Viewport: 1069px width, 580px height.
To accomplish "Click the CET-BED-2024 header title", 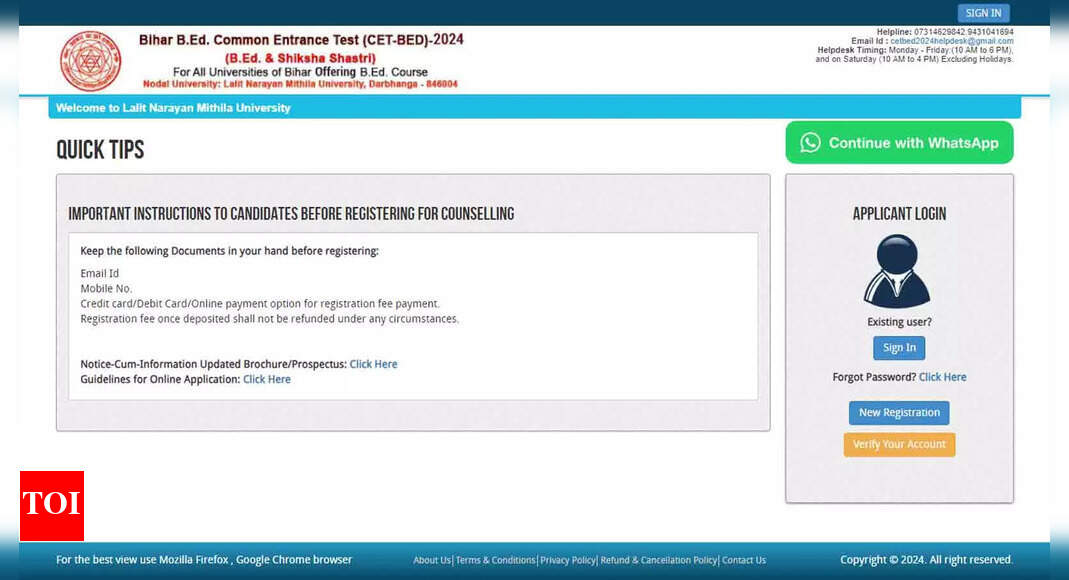I will pos(301,39).
